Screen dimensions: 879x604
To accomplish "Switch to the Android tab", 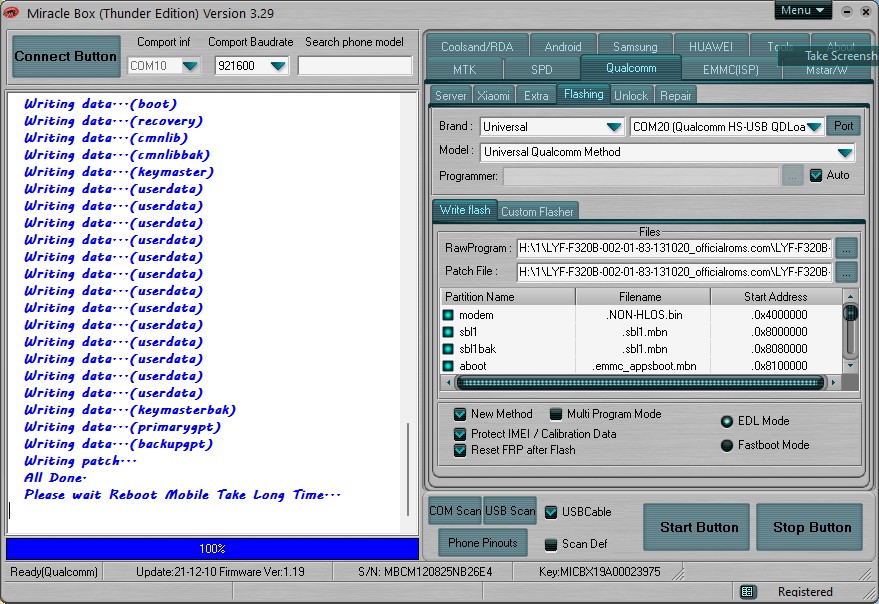I will (563, 47).
